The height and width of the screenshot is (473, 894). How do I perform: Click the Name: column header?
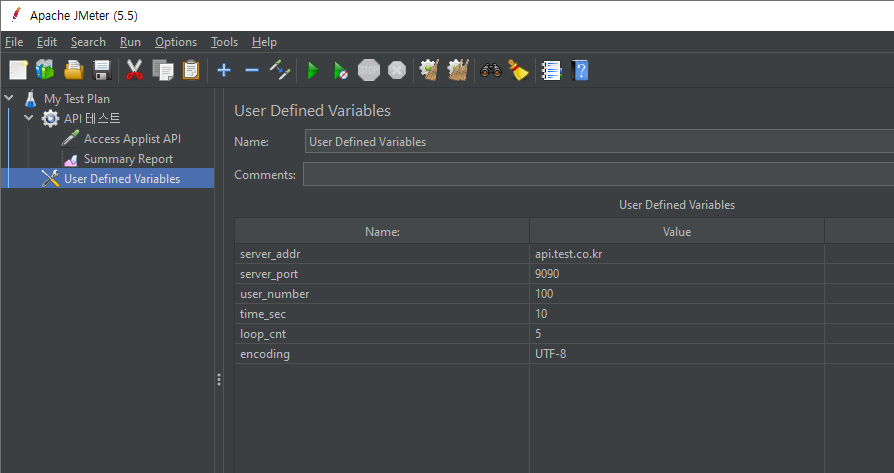point(382,231)
